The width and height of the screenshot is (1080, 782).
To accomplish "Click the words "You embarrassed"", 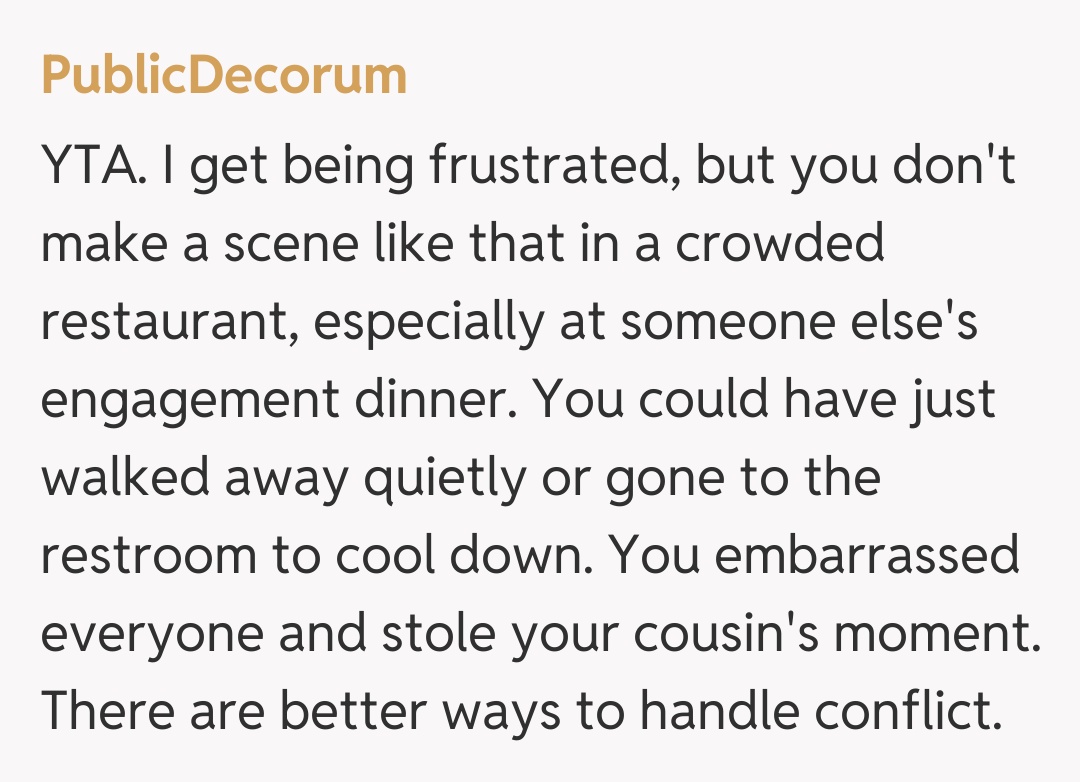I will point(814,556).
